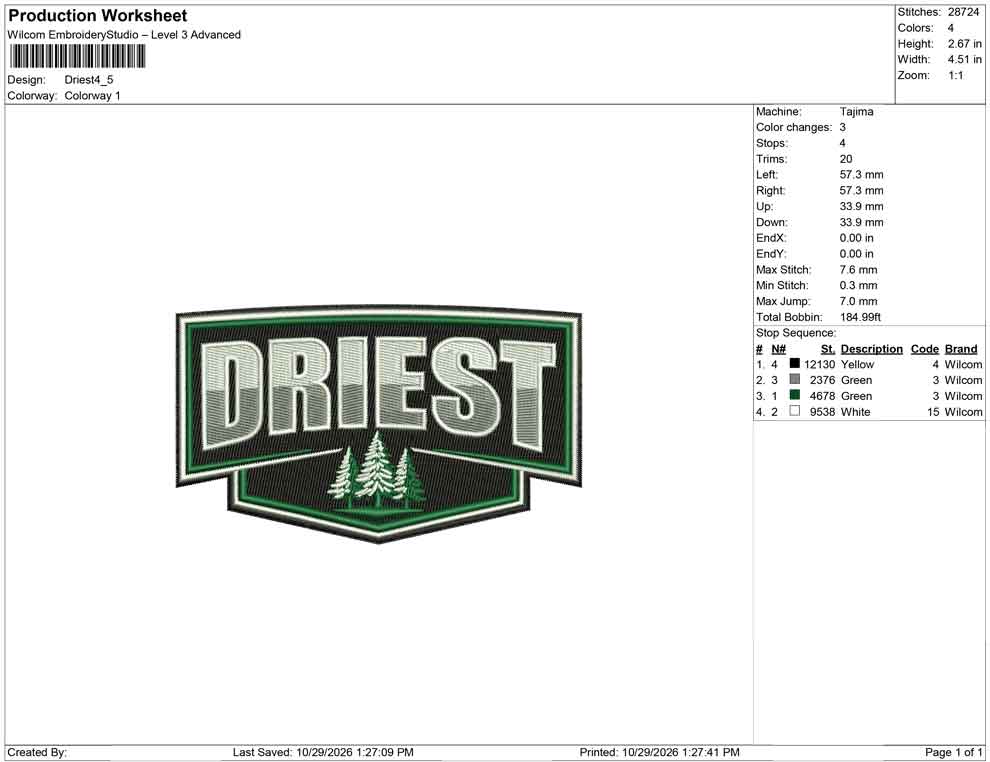Click the Left value 57.3 mm
990x762 pixels.
[861, 175]
